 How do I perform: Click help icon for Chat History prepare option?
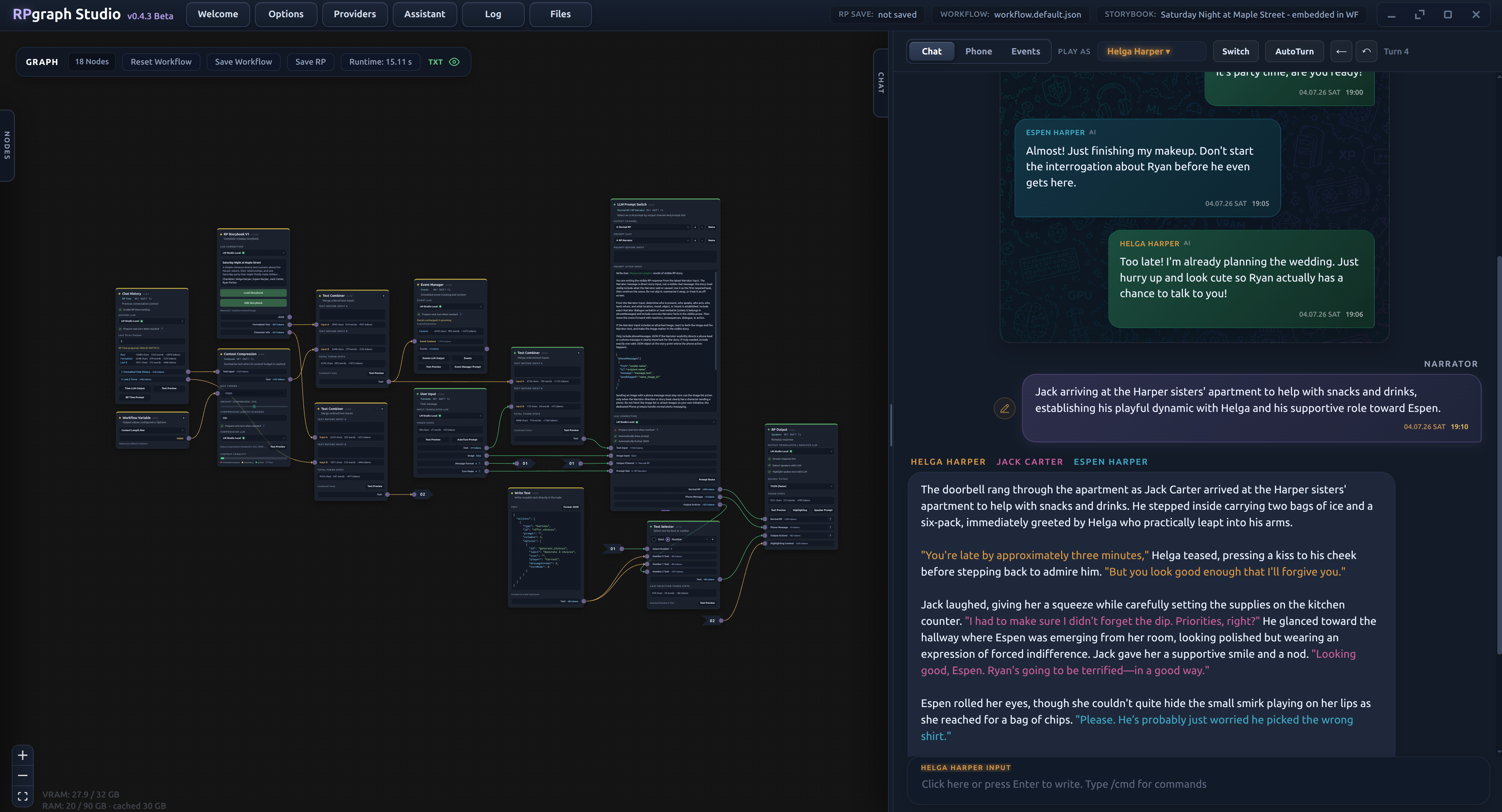pos(162,329)
